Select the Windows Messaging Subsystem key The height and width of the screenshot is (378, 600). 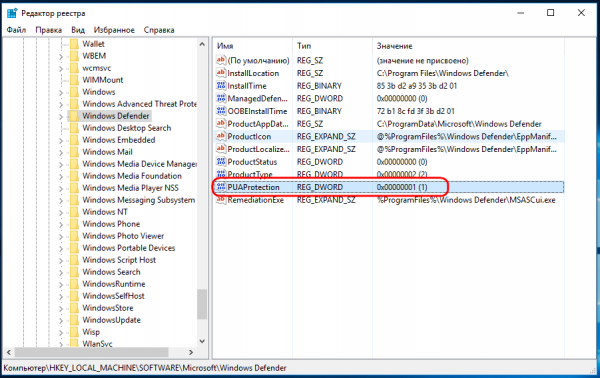[139, 200]
